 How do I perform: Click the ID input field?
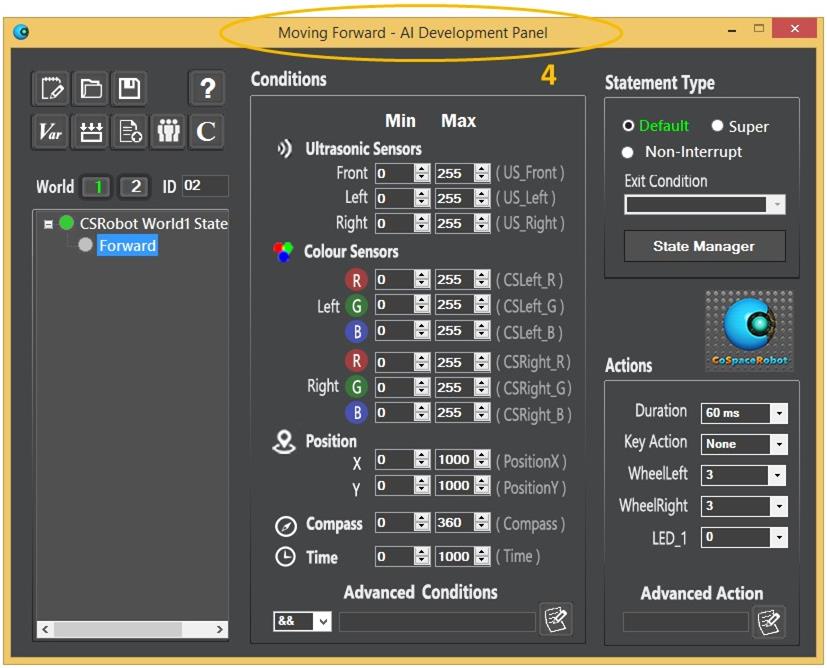pos(205,186)
